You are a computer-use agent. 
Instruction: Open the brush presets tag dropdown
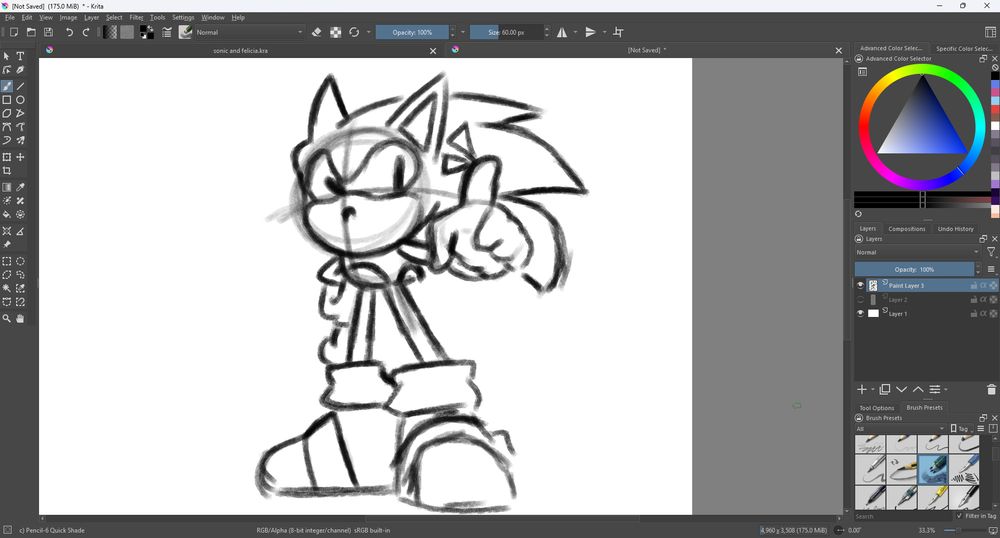pos(900,429)
